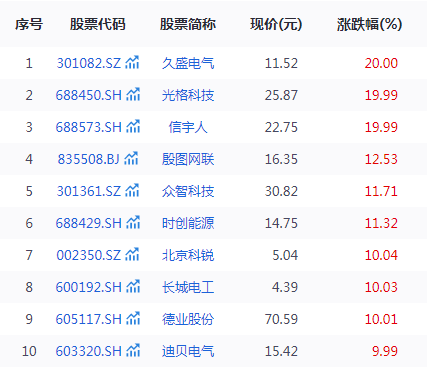Open chart icon beside 688573.SH
Viewport: 427px width, 369px height.
click(x=133, y=126)
